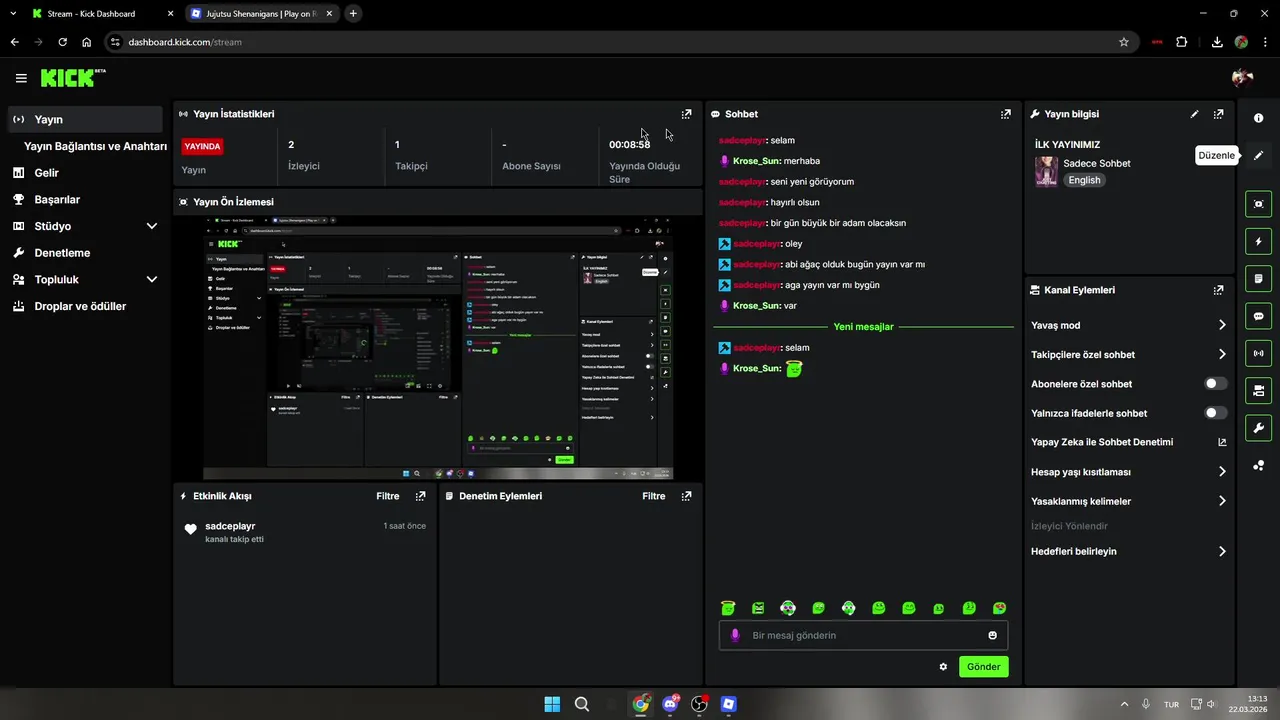Click the English language tag

[1084, 180]
